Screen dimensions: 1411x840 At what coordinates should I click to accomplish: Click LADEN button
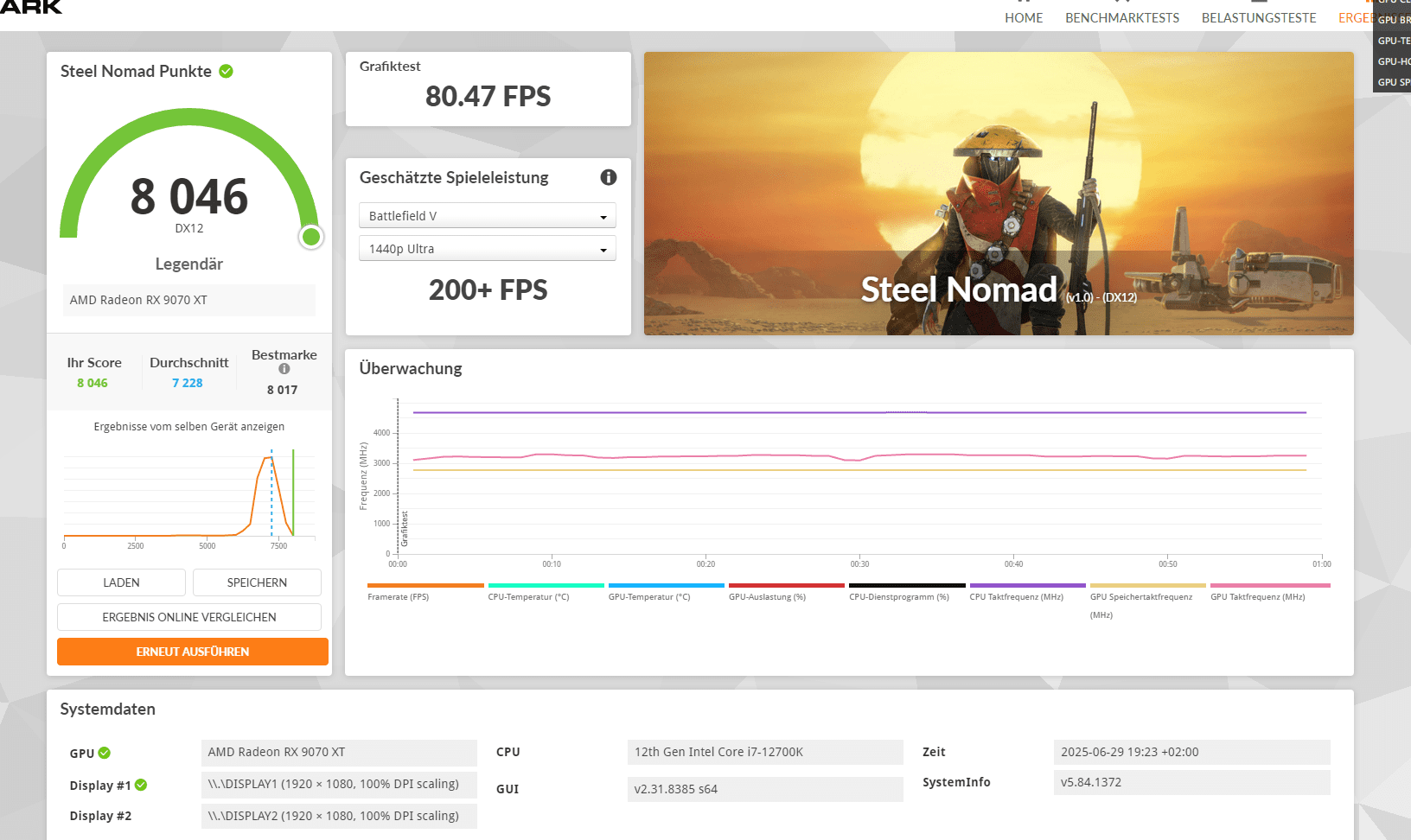121,582
